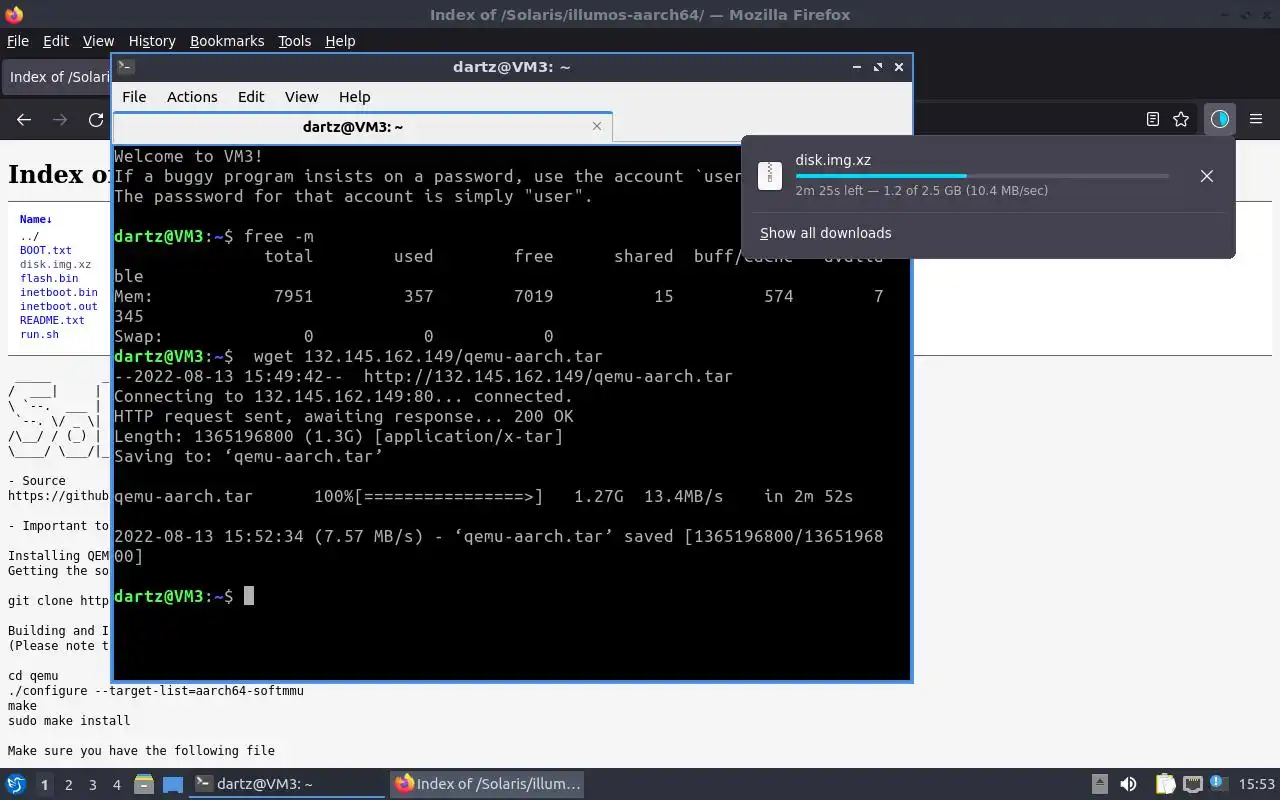
Task: Switch to virtual desktop 2
Action: click(x=68, y=785)
